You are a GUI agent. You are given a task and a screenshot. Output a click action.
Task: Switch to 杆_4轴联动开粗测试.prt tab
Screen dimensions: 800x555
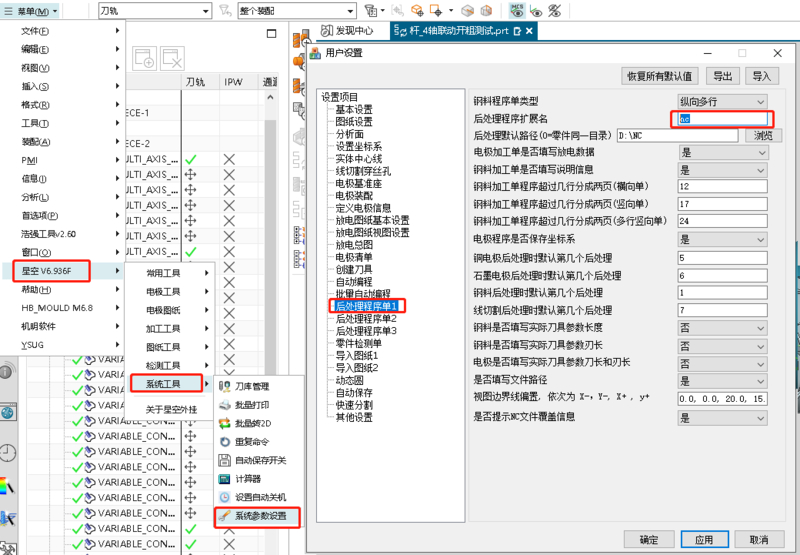tap(464, 31)
